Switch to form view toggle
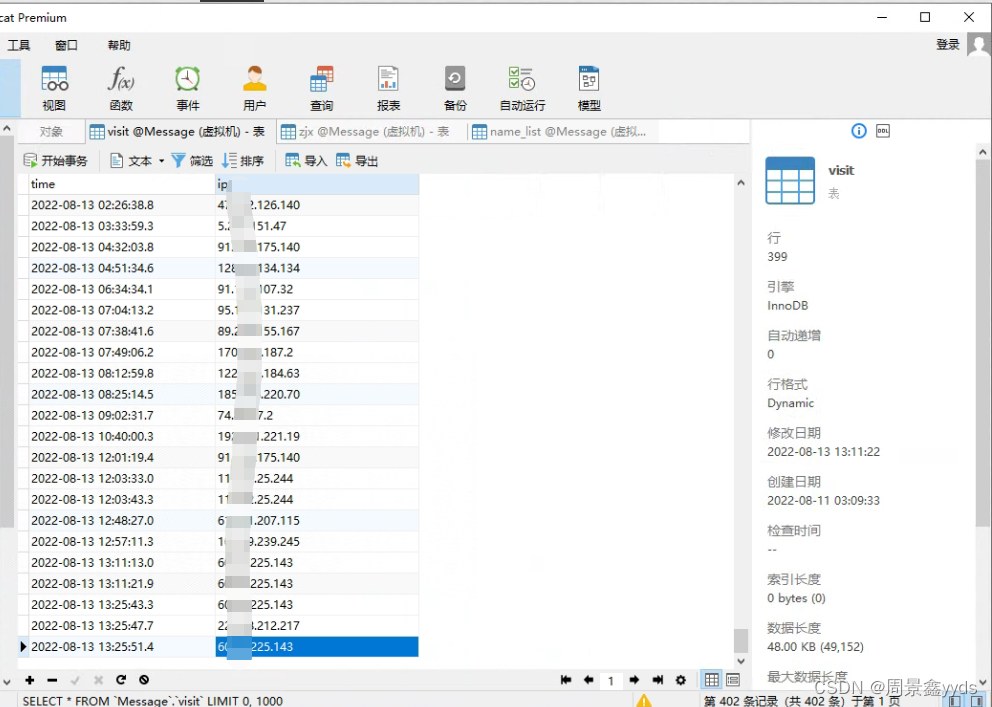992x707 pixels. pyautogui.click(x=733, y=680)
